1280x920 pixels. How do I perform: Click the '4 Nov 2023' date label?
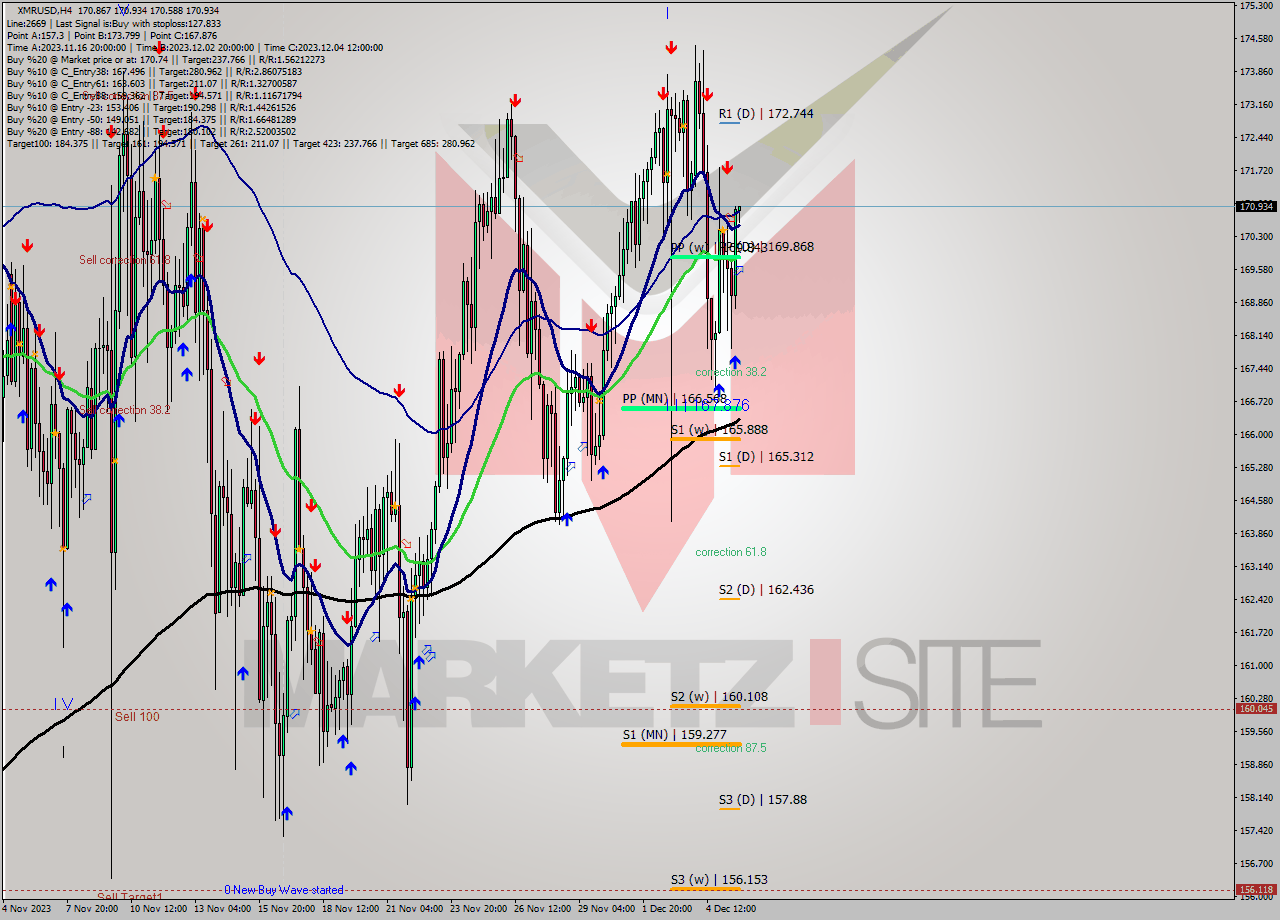tap(27, 909)
